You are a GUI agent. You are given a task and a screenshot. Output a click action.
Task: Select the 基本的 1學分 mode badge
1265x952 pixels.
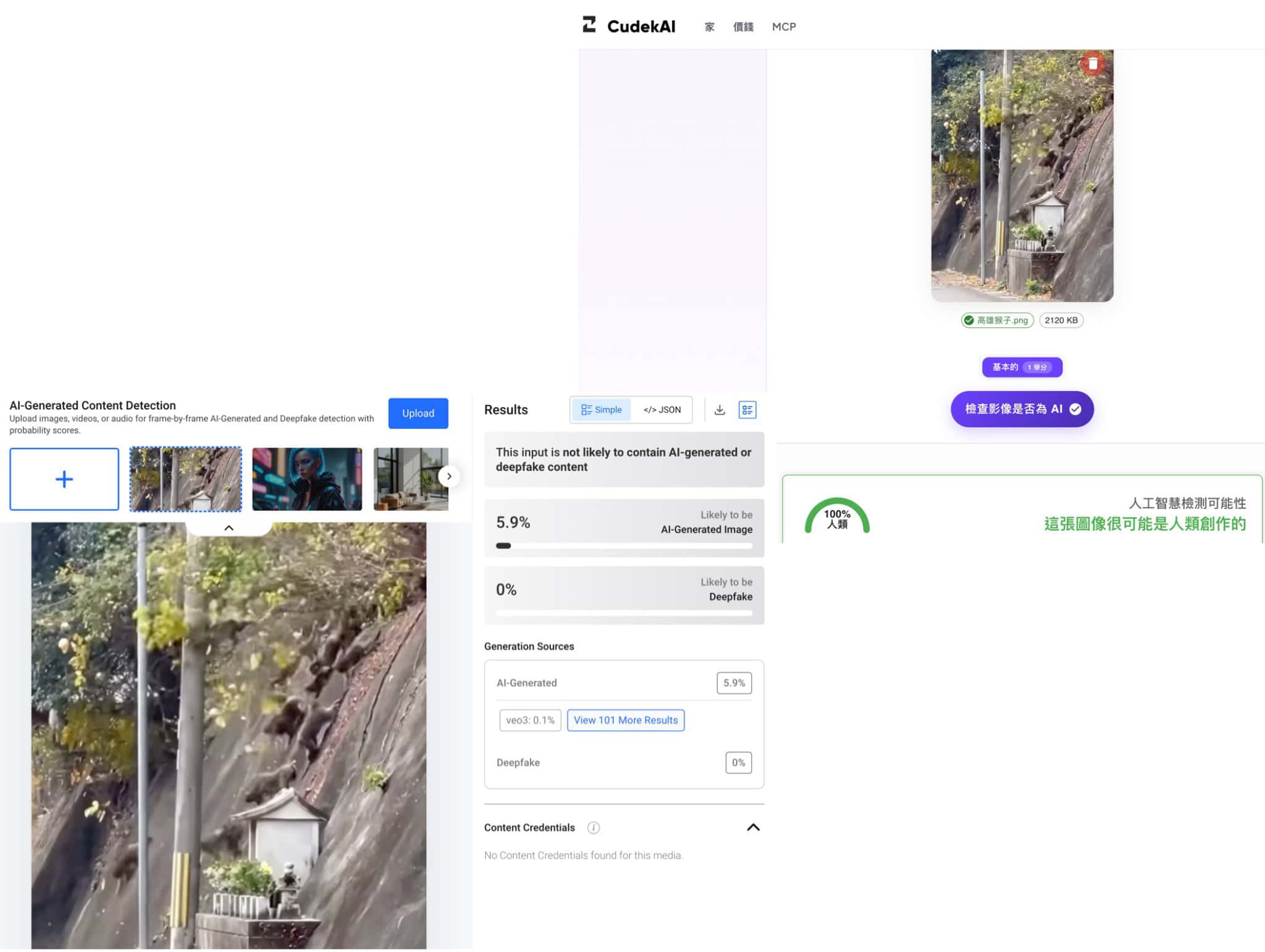point(1022,367)
